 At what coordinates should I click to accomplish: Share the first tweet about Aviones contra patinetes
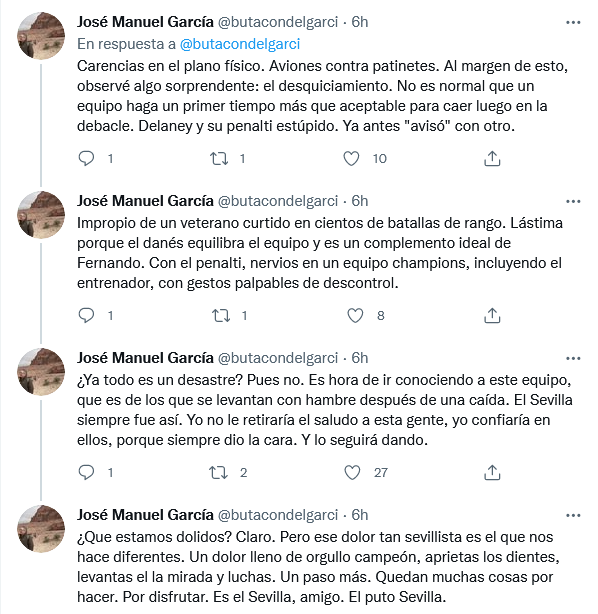pos(492,159)
